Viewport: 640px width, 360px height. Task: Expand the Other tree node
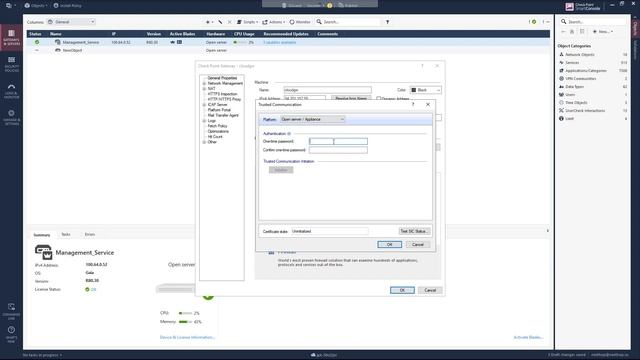point(204,142)
